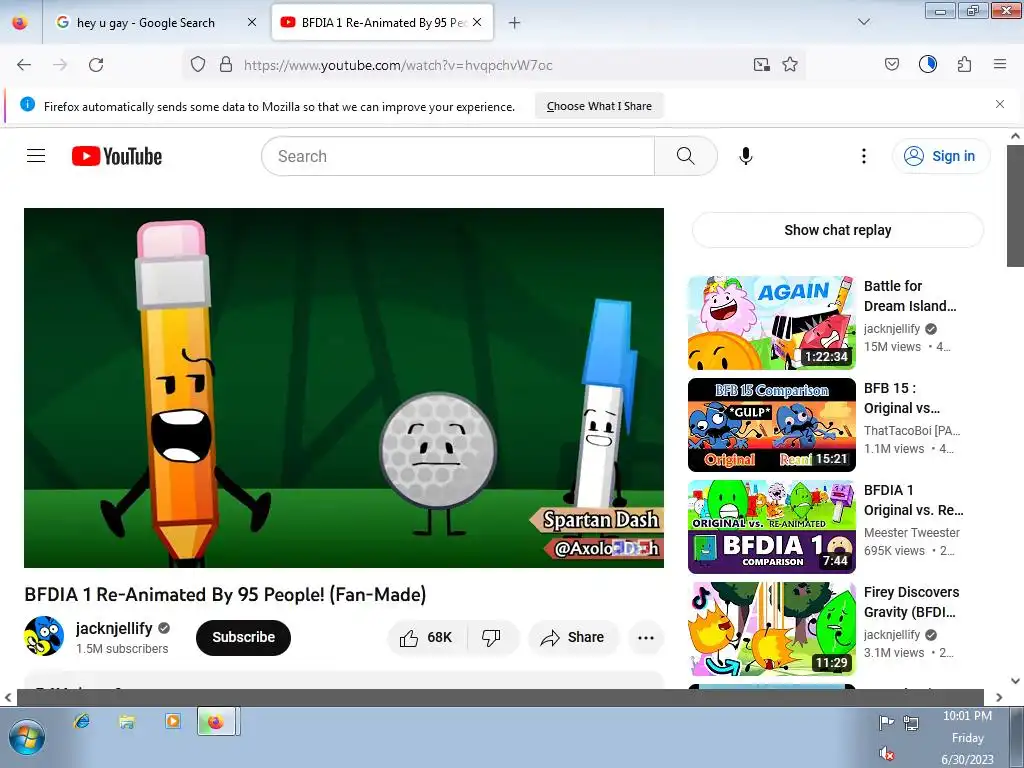Close the BFDIA 1 Re-Animated tab
Viewport: 1024px width, 768px height.
pyautogui.click(x=477, y=22)
